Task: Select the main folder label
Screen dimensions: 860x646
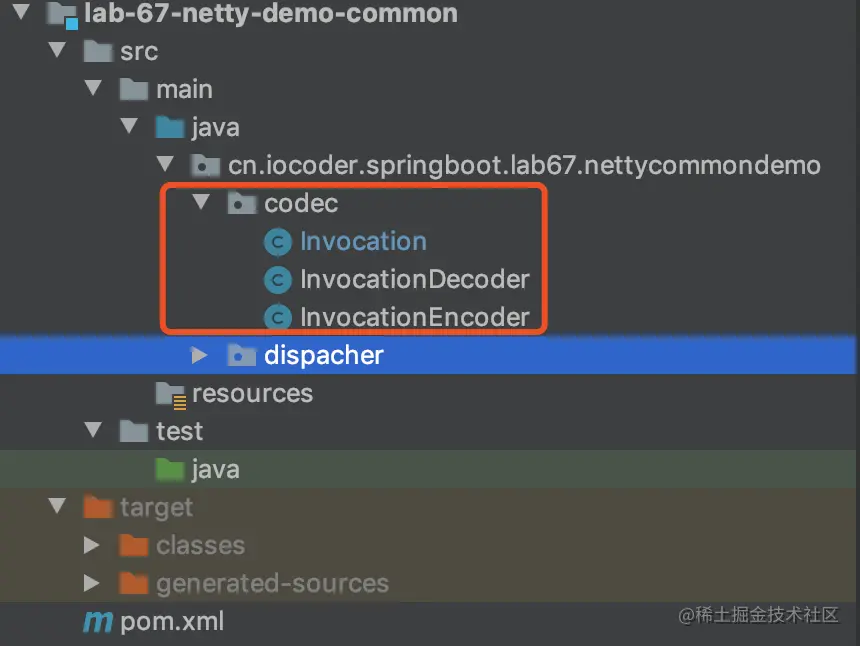Action: [x=184, y=89]
